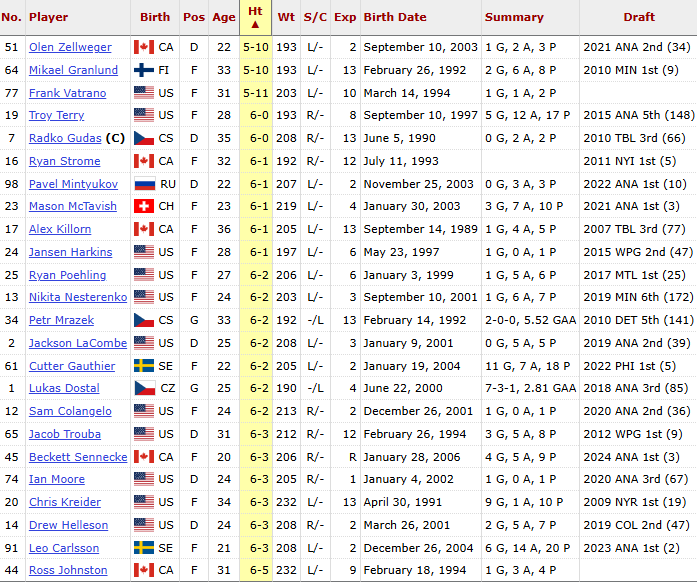
Task: Click US flag in Troy Terry row
Action: (x=144, y=115)
